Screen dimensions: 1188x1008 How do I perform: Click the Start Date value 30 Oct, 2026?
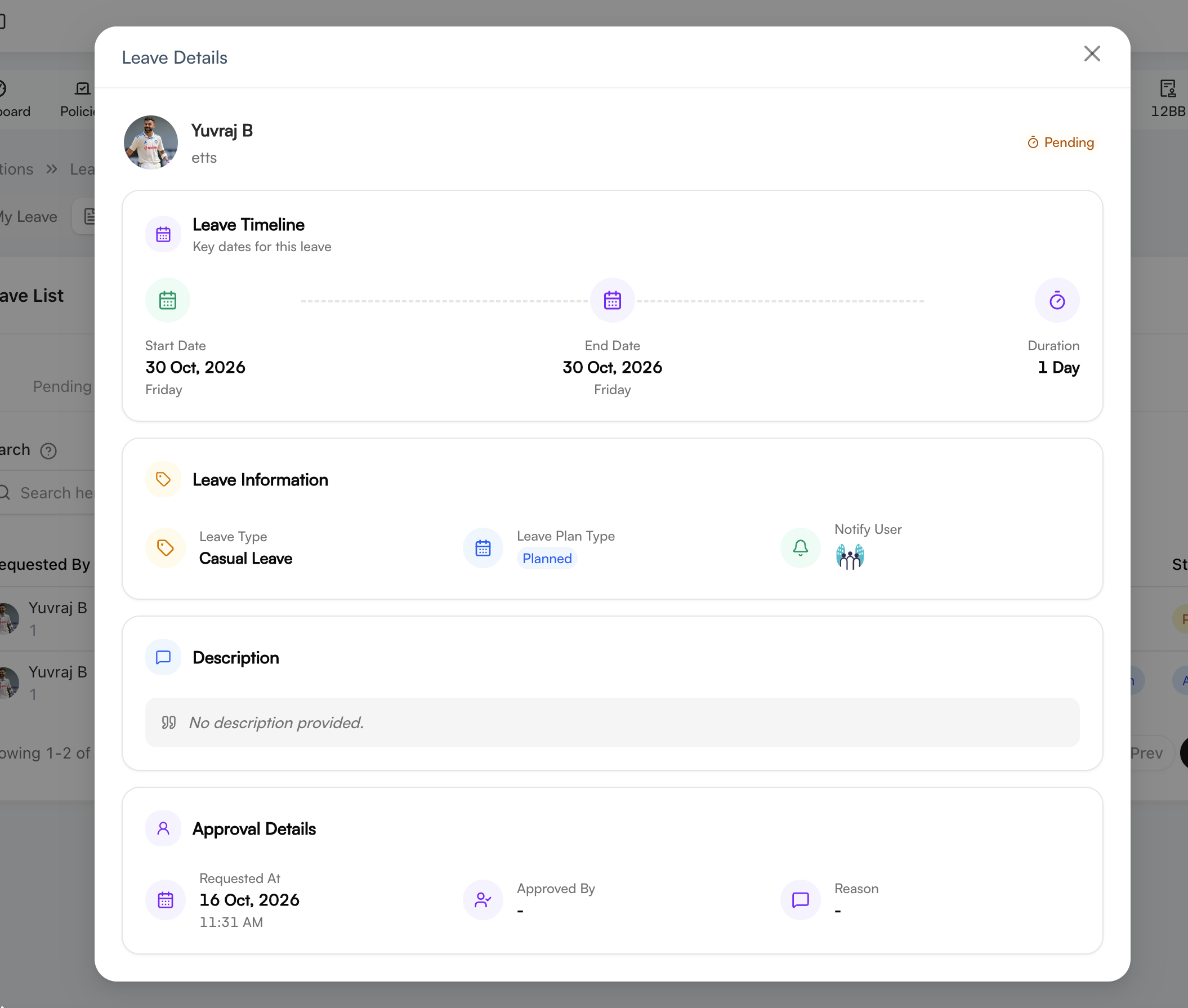pos(195,367)
